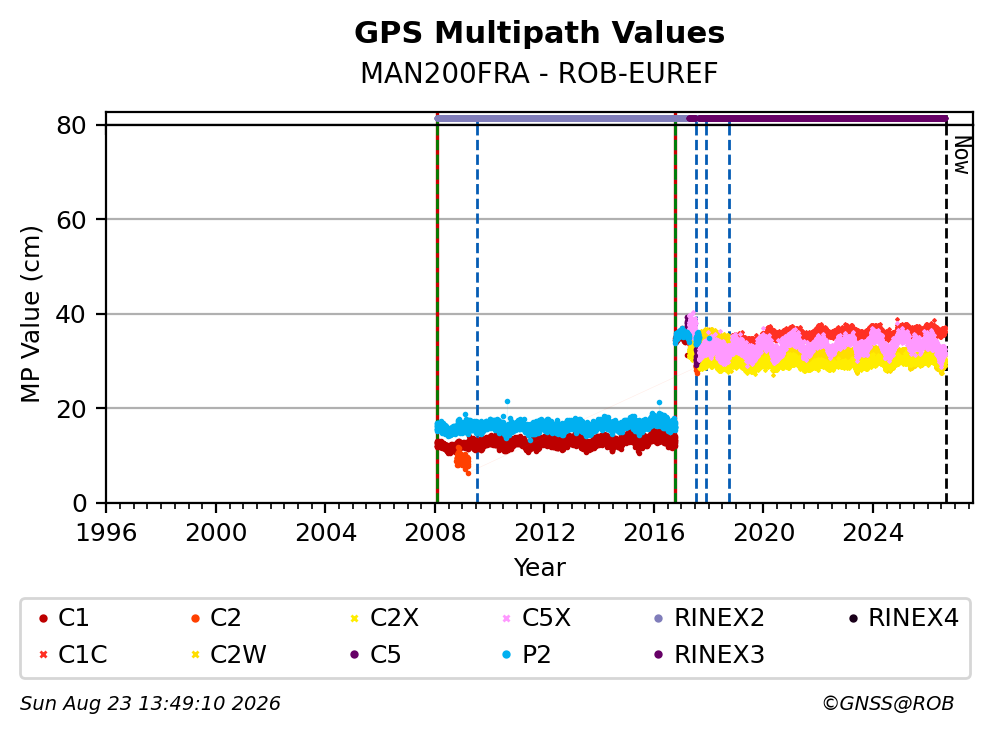Click the orange C2 data cluster near 2009

(463, 460)
